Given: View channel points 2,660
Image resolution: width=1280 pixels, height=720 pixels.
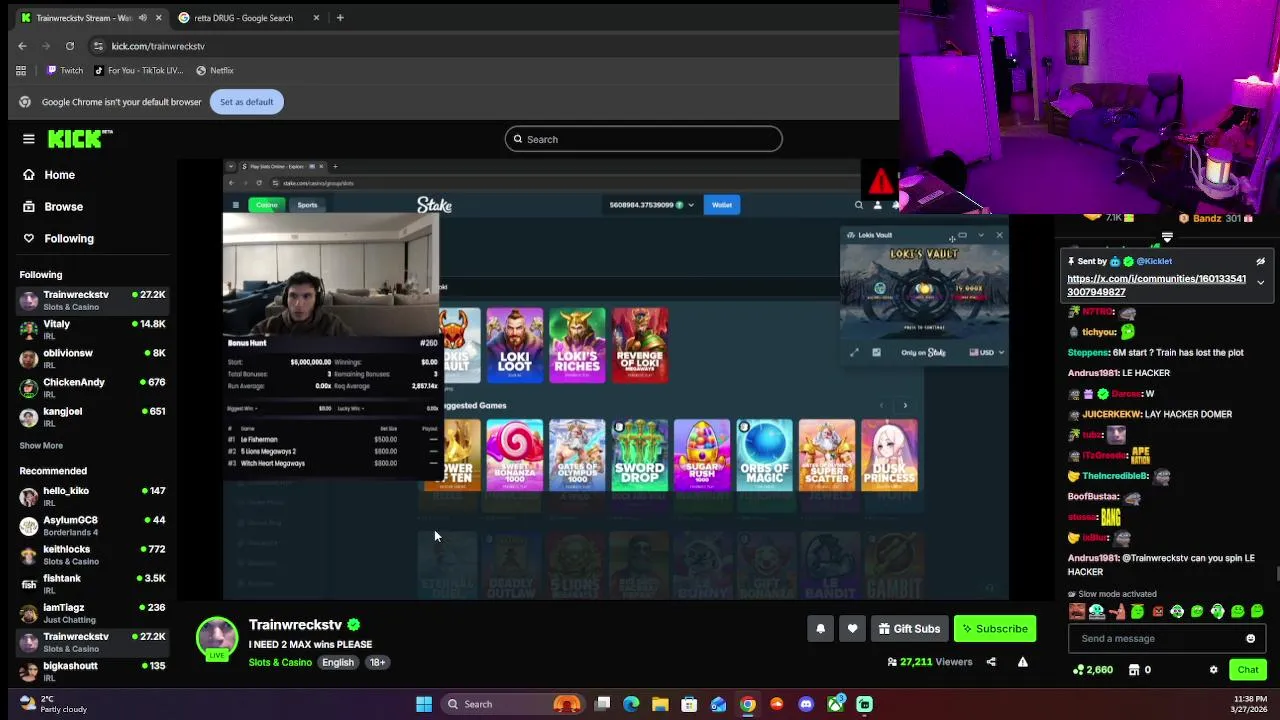Looking at the screenshot, I should click(x=1093, y=670).
